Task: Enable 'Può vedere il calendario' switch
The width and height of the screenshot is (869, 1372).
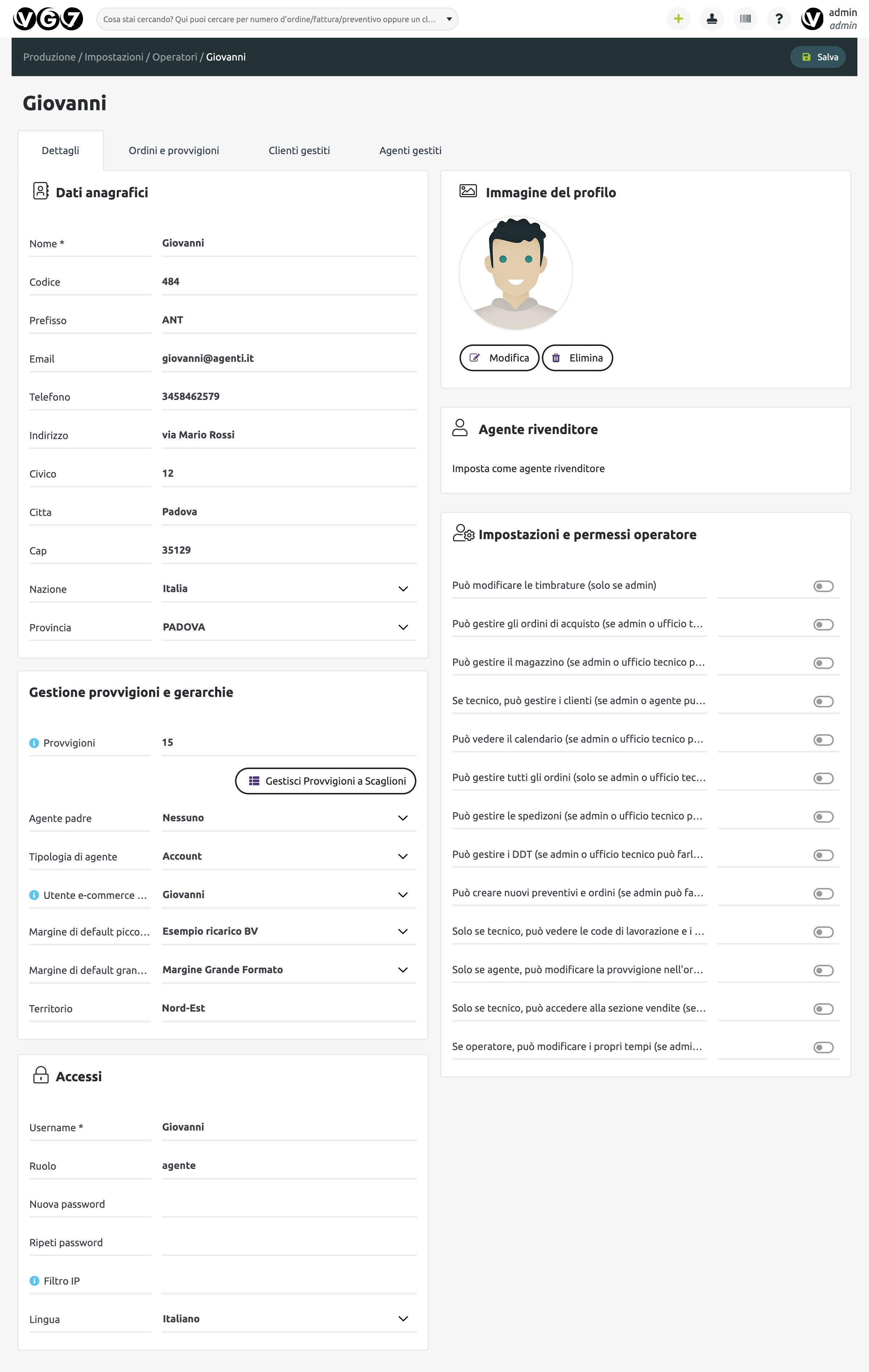Action: point(823,740)
